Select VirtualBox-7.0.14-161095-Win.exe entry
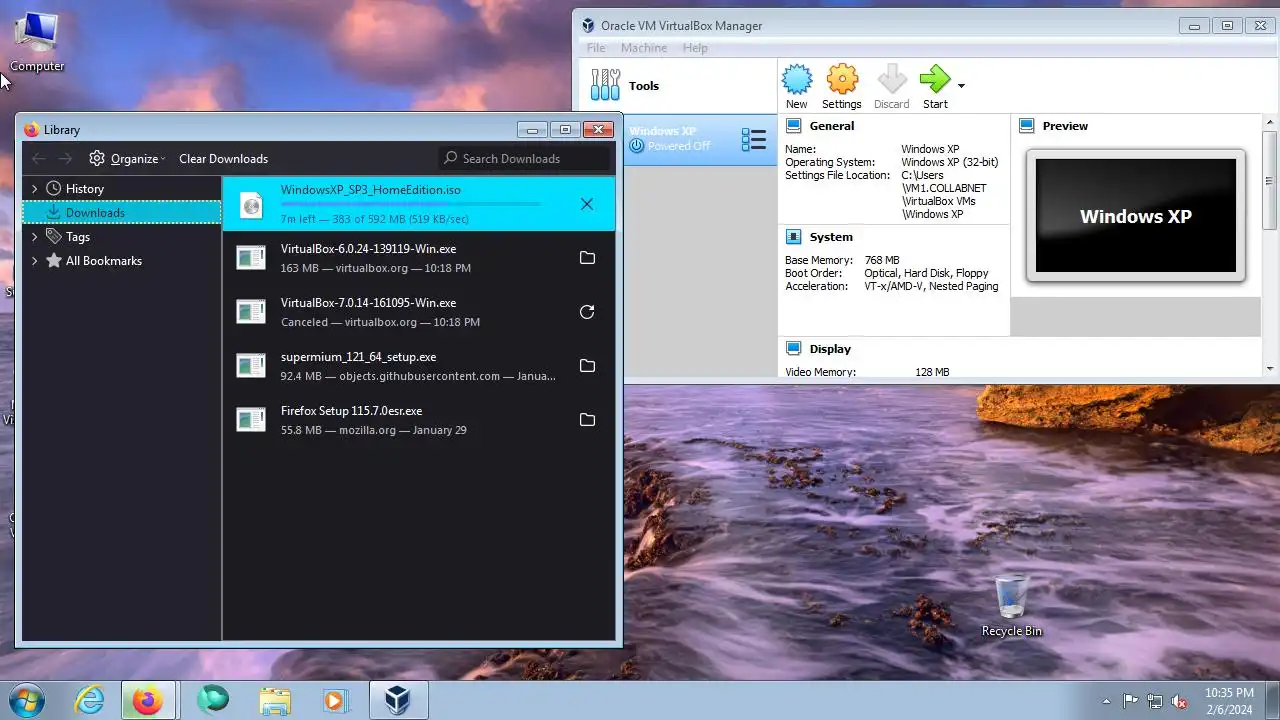Screen dimensions: 1280x720 click(x=419, y=312)
